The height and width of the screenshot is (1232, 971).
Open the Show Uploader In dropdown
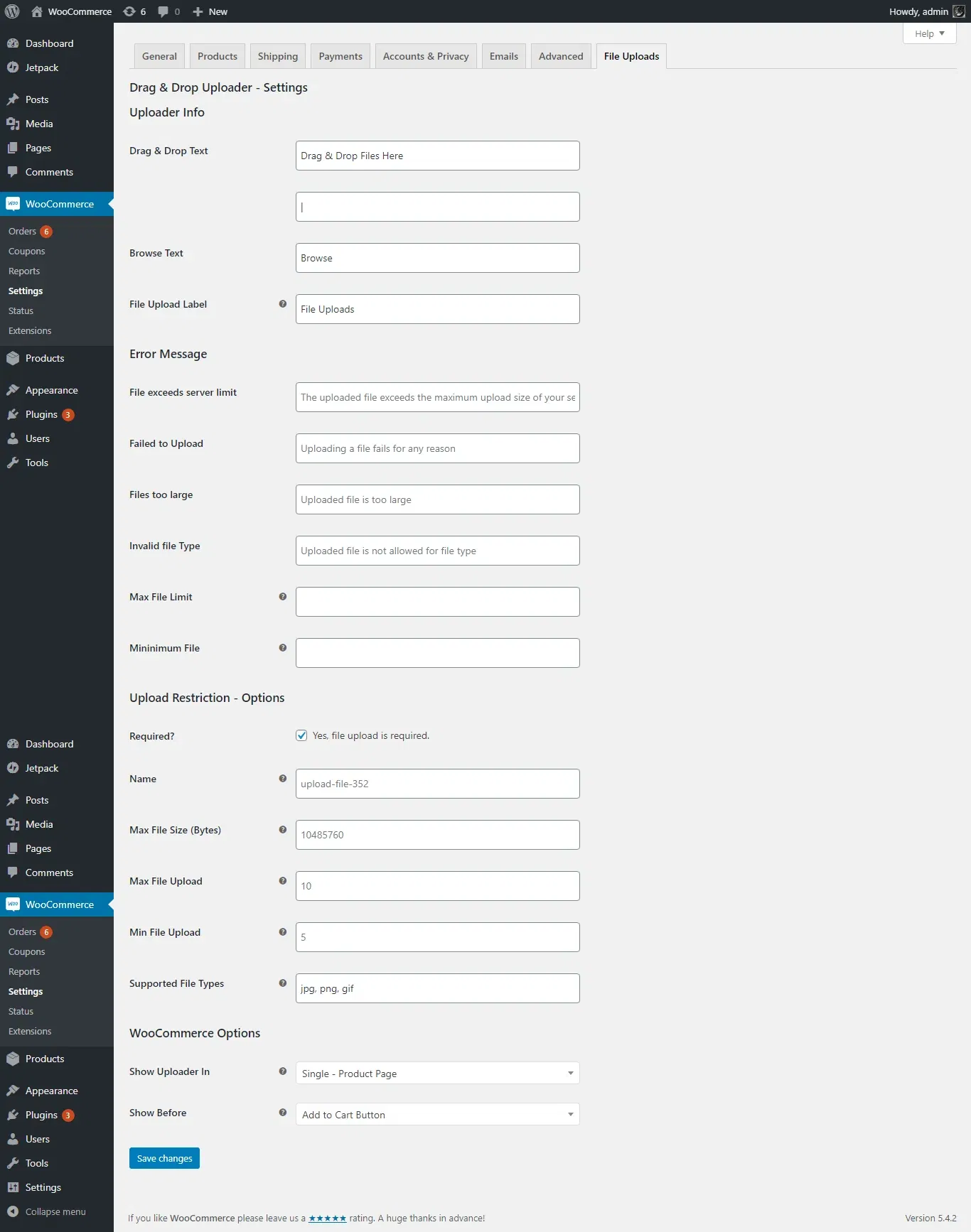(437, 1073)
